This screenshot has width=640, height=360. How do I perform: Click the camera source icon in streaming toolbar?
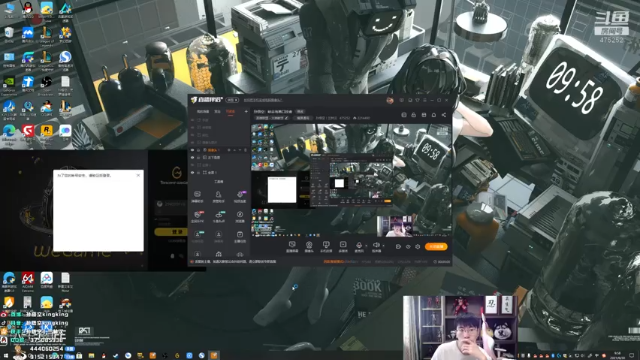[x=309, y=245]
